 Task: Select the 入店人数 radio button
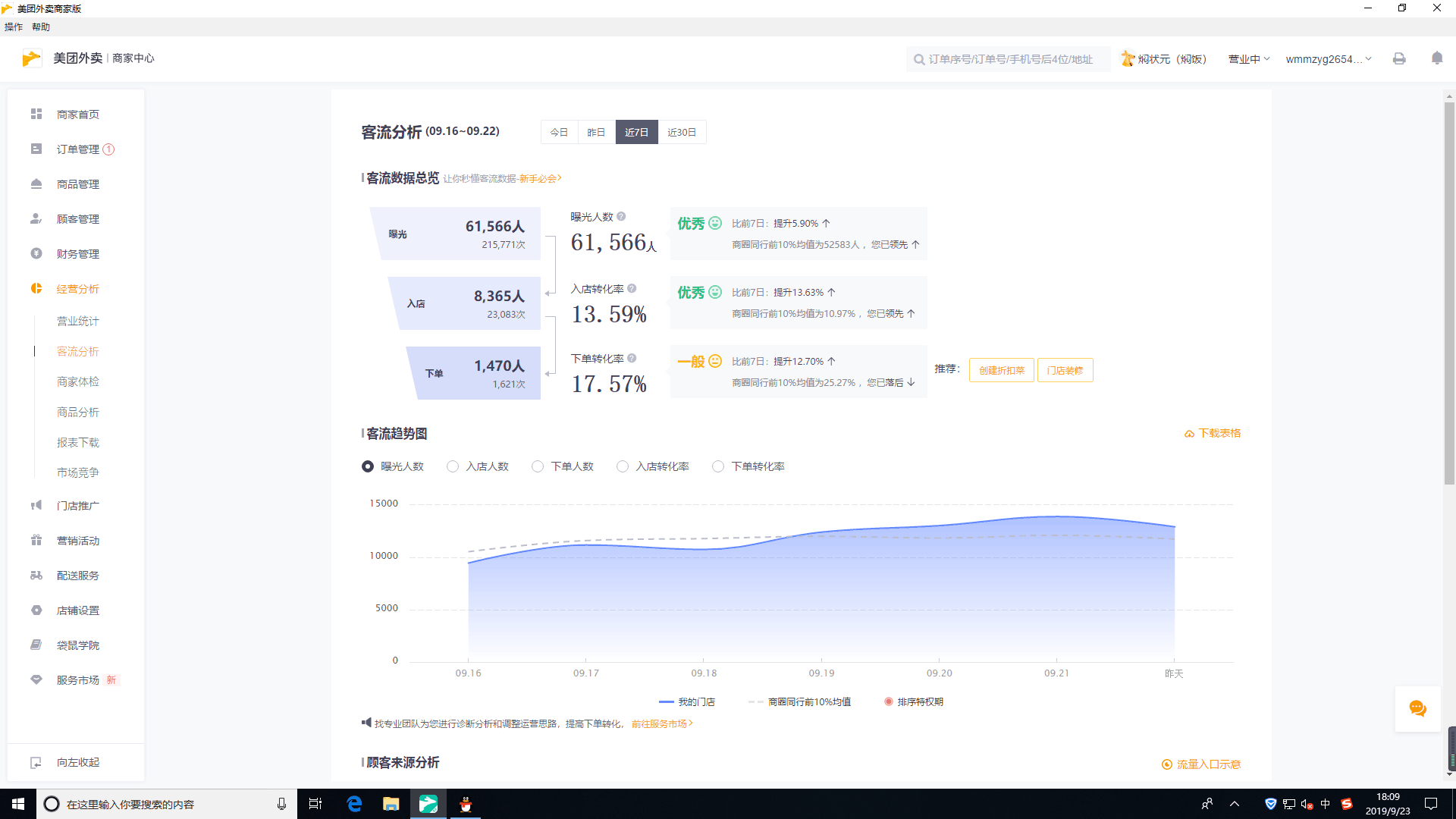pos(453,466)
